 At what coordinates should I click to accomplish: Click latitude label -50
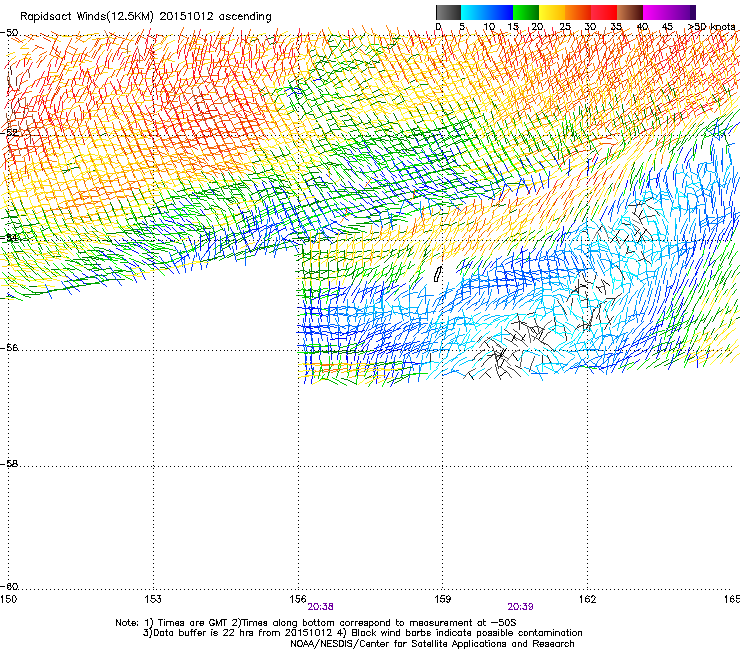click(x=9, y=33)
